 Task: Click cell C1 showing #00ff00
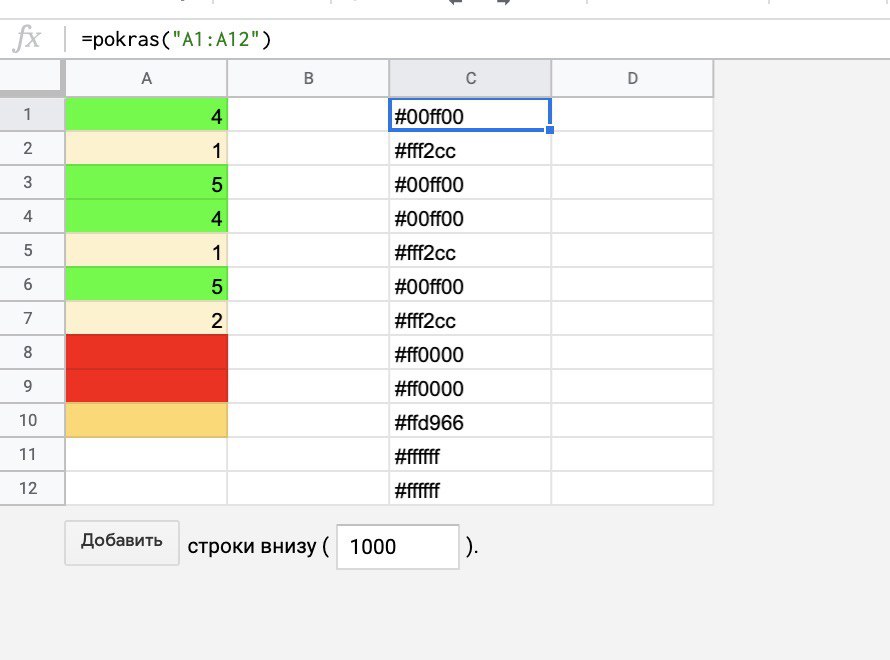(x=470, y=115)
